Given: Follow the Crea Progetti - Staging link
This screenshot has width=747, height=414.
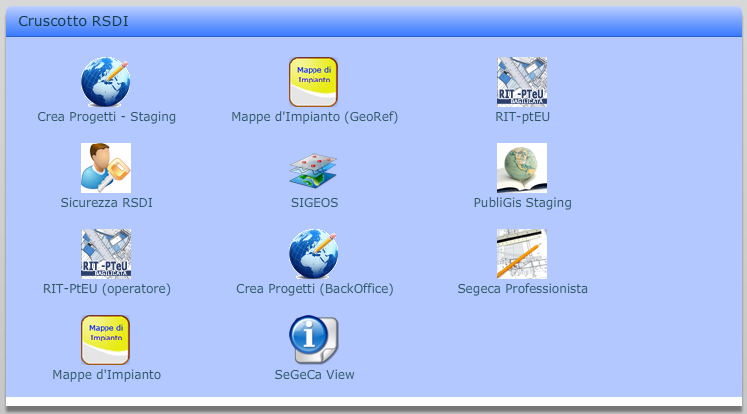Looking at the screenshot, I should click(107, 117).
